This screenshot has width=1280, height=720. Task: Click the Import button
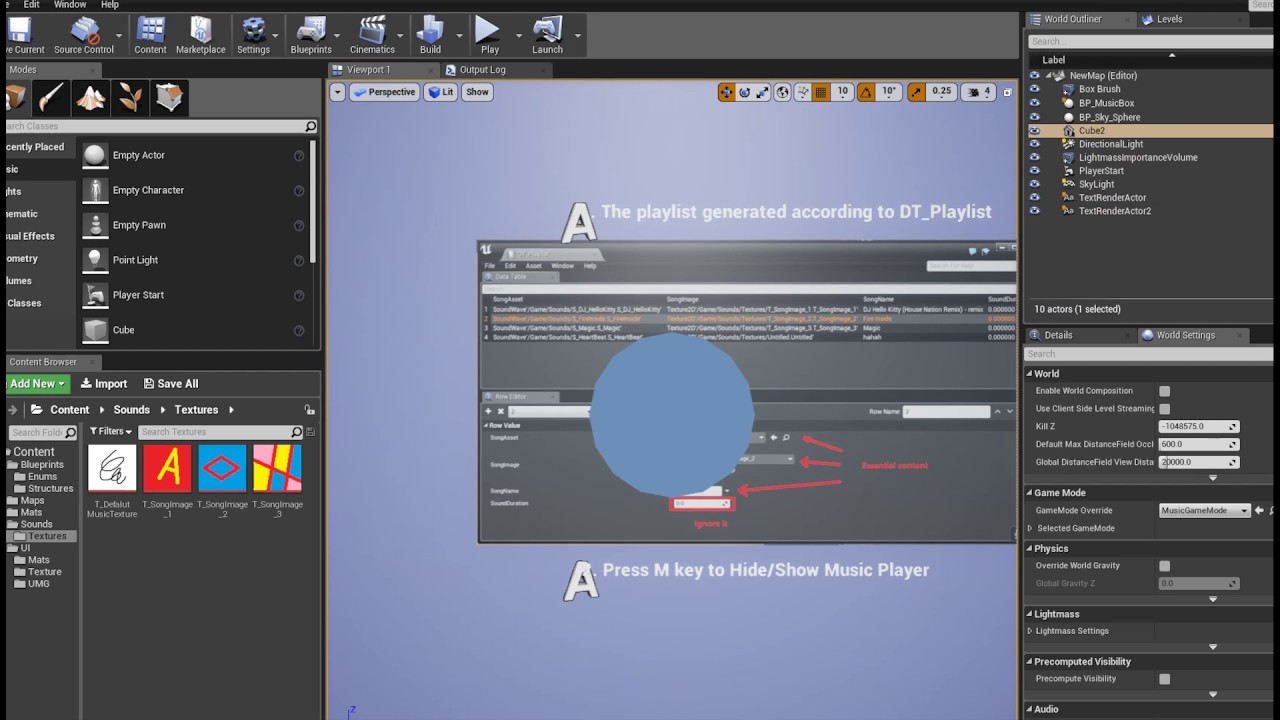click(x=104, y=384)
